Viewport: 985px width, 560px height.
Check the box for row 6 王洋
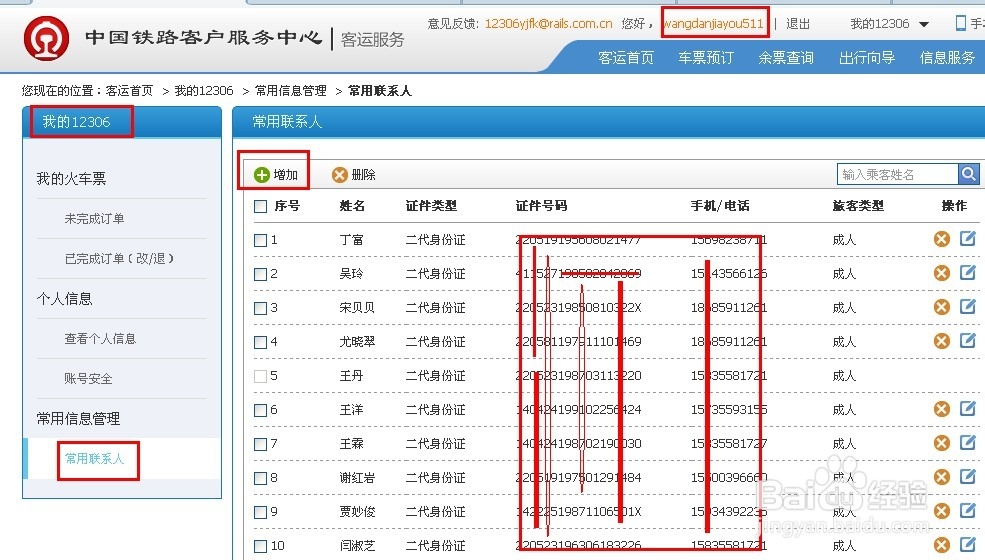click(x=260, y=410)
